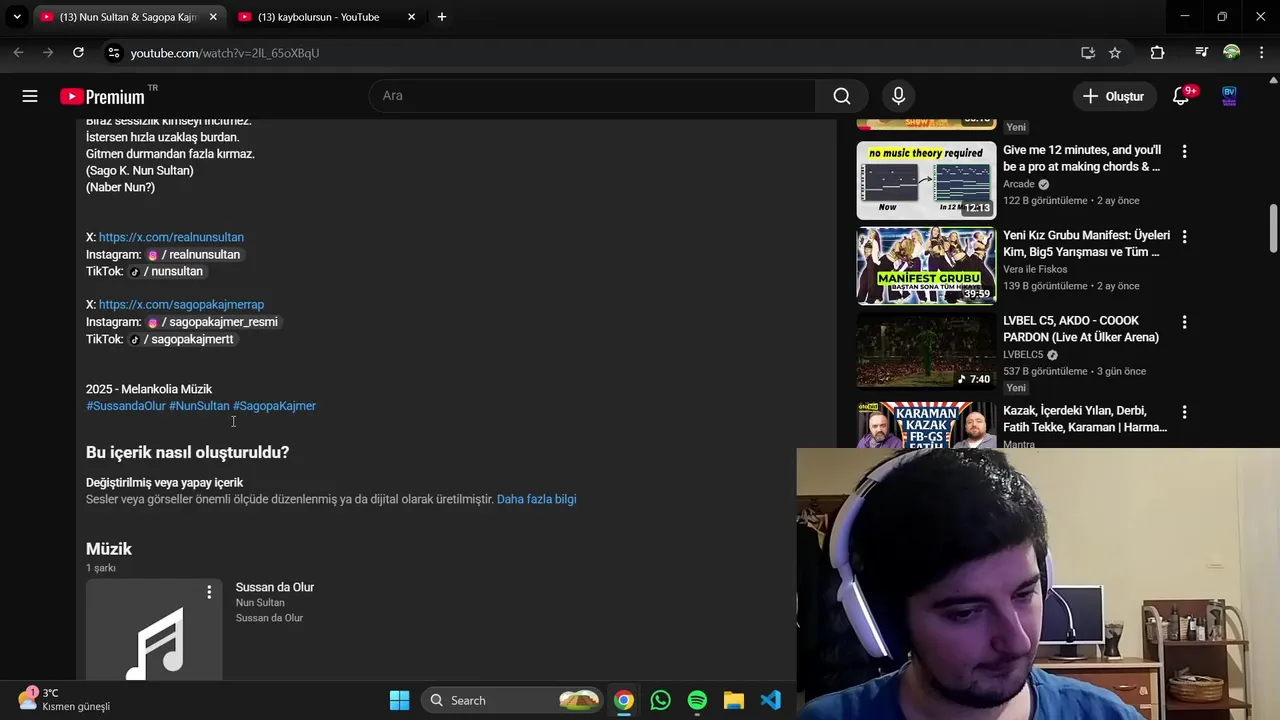
Task: Open the tab search dropdown arrow
Action: [x=16, y=17]
